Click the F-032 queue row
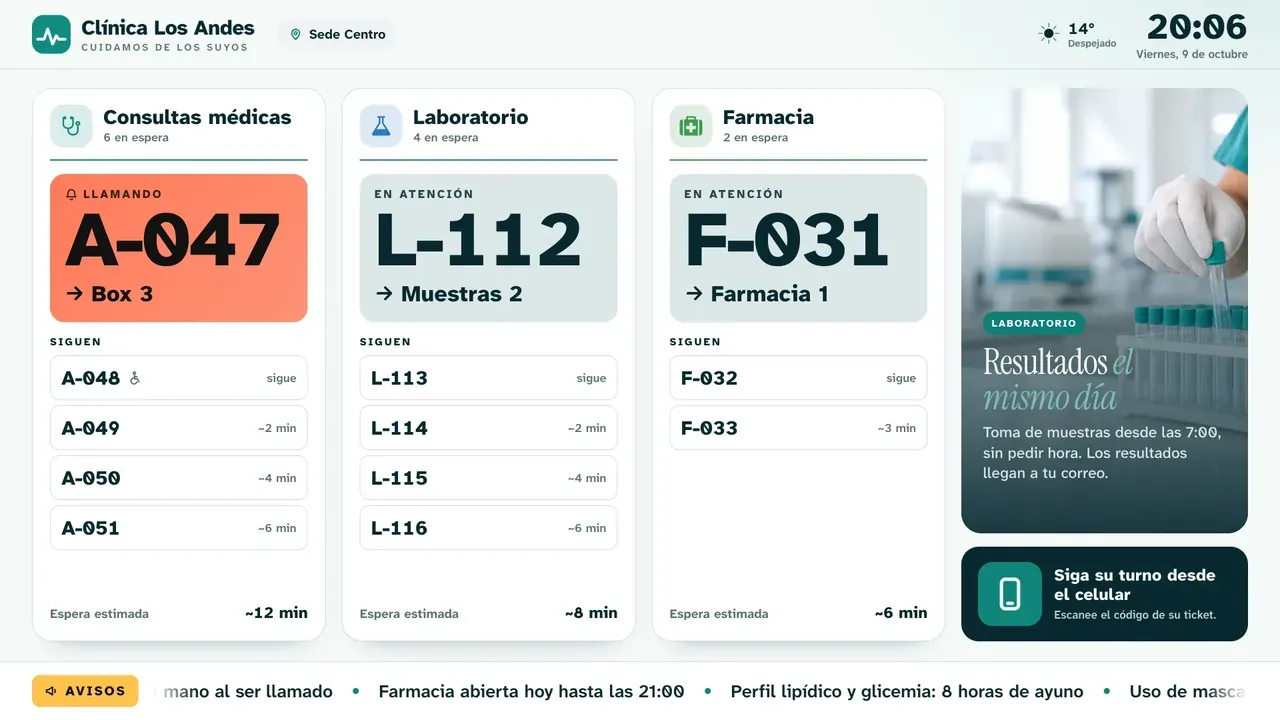 pos(799,378)
